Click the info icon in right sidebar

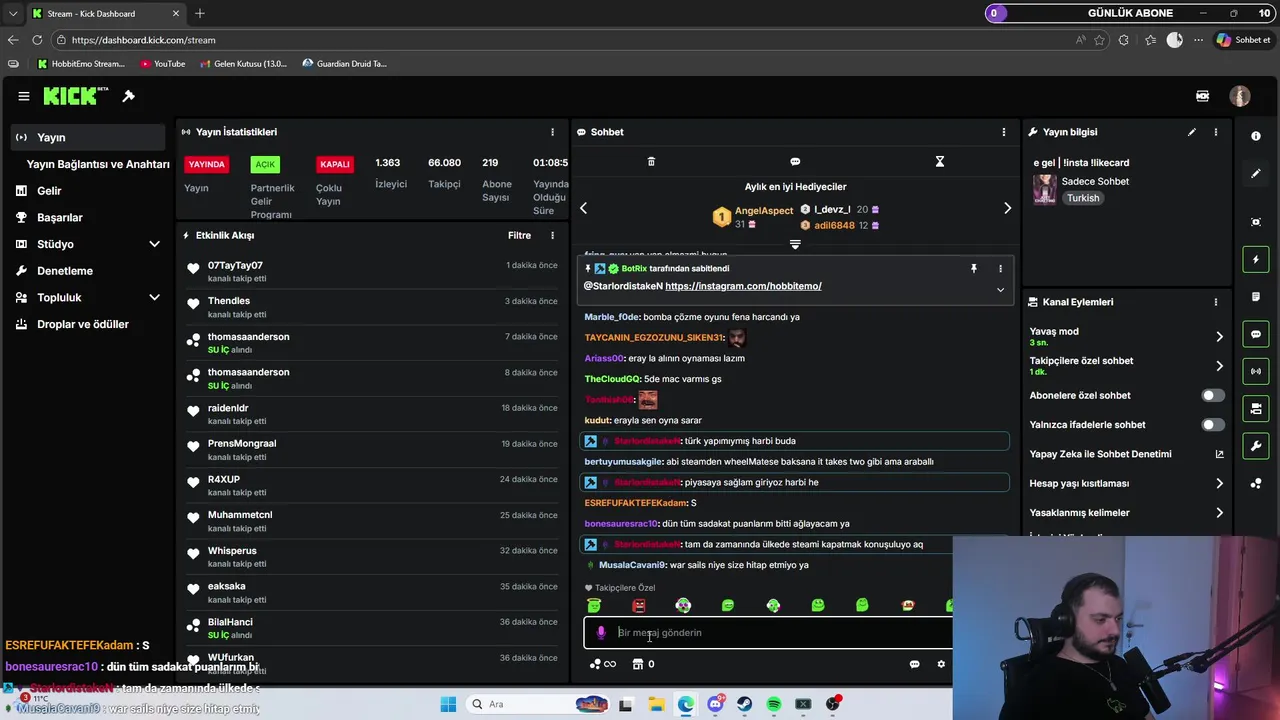click(x=1256, y=136)
